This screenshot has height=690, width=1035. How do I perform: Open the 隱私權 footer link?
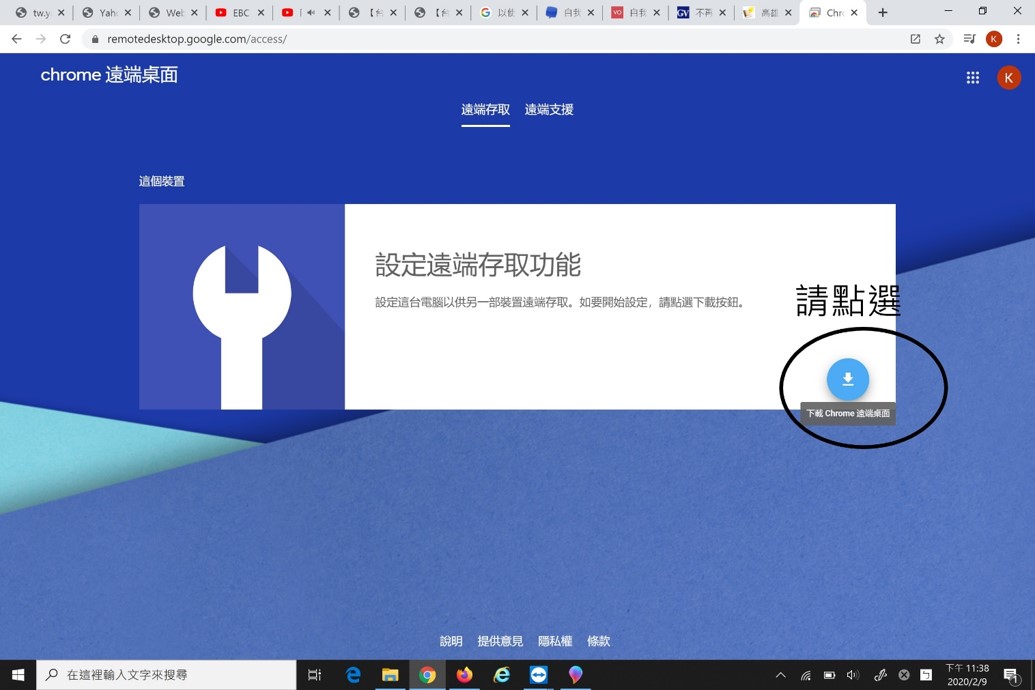click(x=555, y=641)
